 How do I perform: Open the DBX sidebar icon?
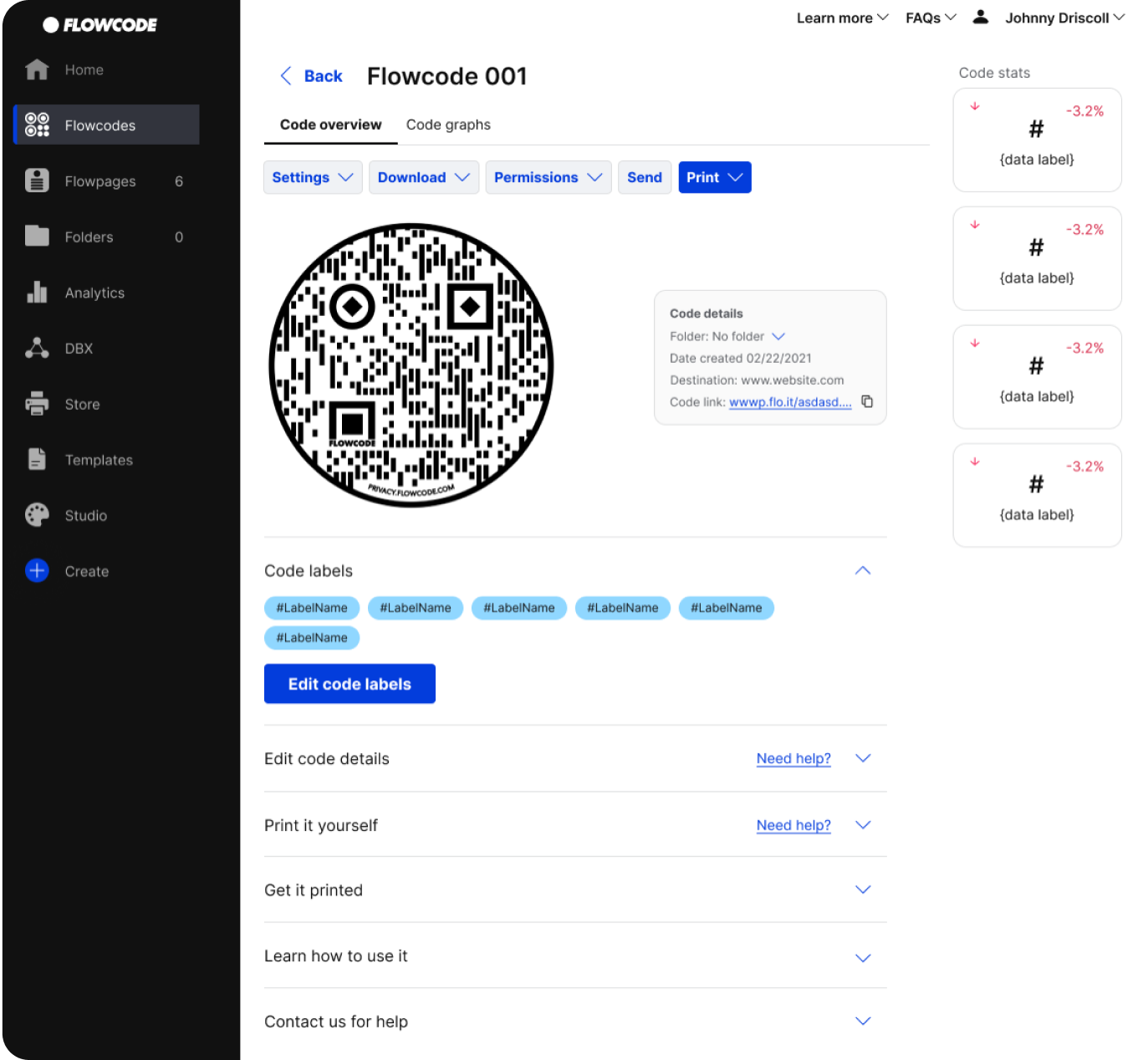37,348
